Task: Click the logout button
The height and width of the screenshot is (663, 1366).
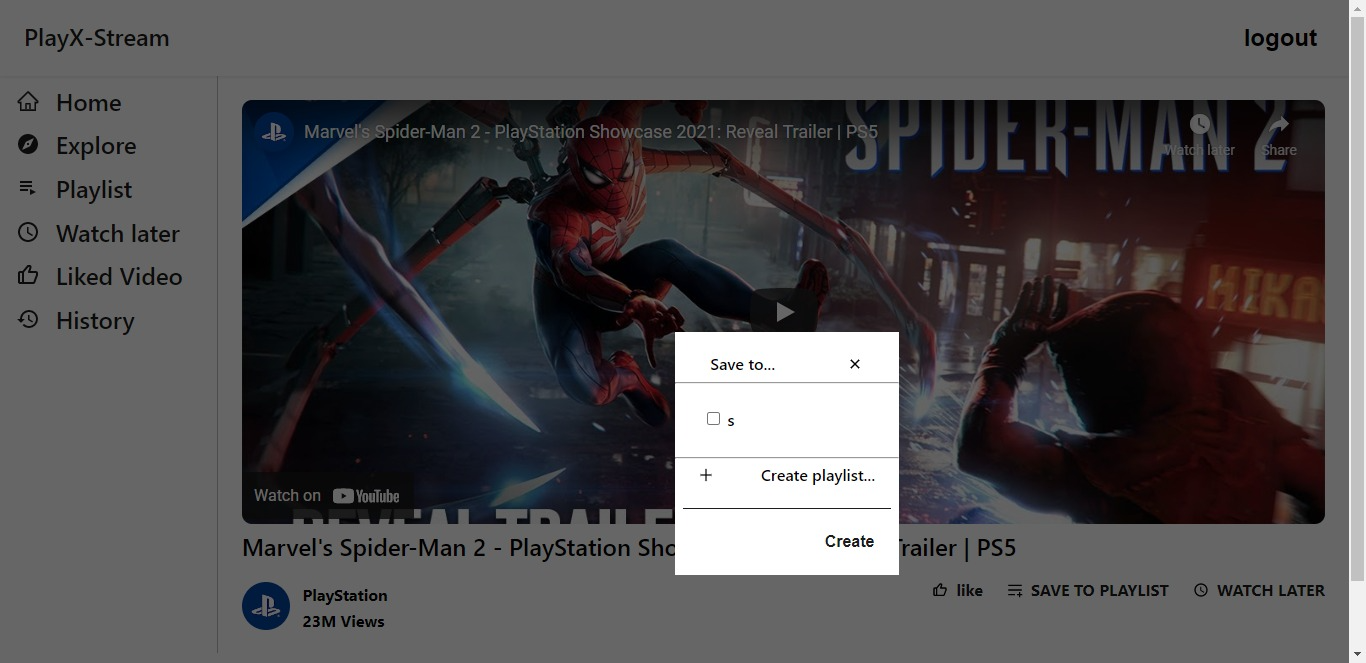Action: point(1280,38)
